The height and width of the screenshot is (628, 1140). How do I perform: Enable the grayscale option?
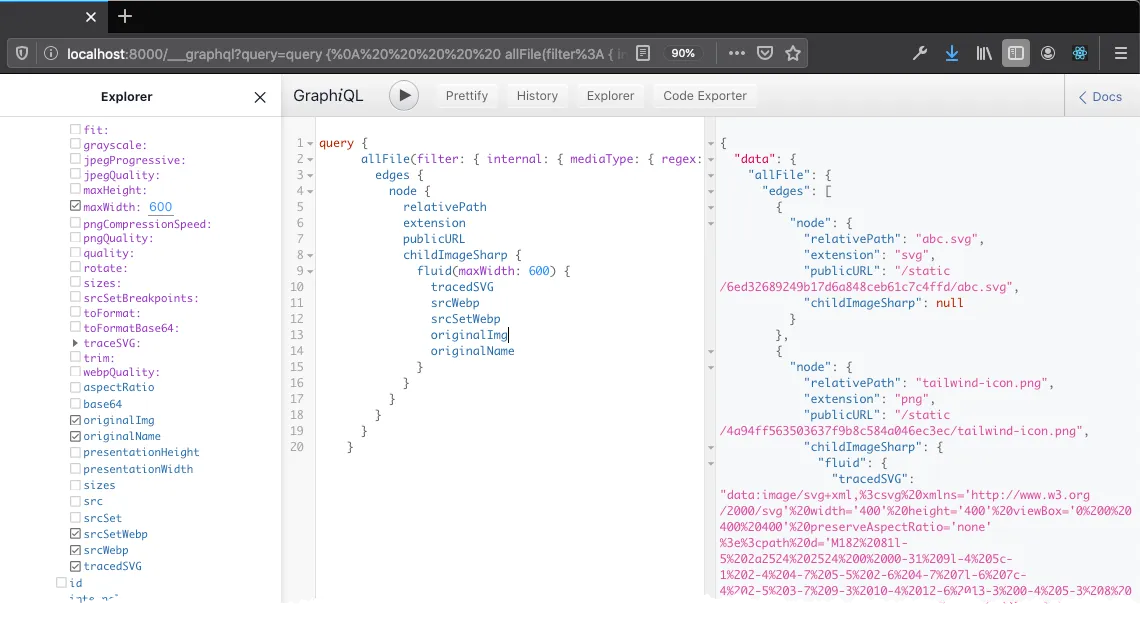coord(76,144)
